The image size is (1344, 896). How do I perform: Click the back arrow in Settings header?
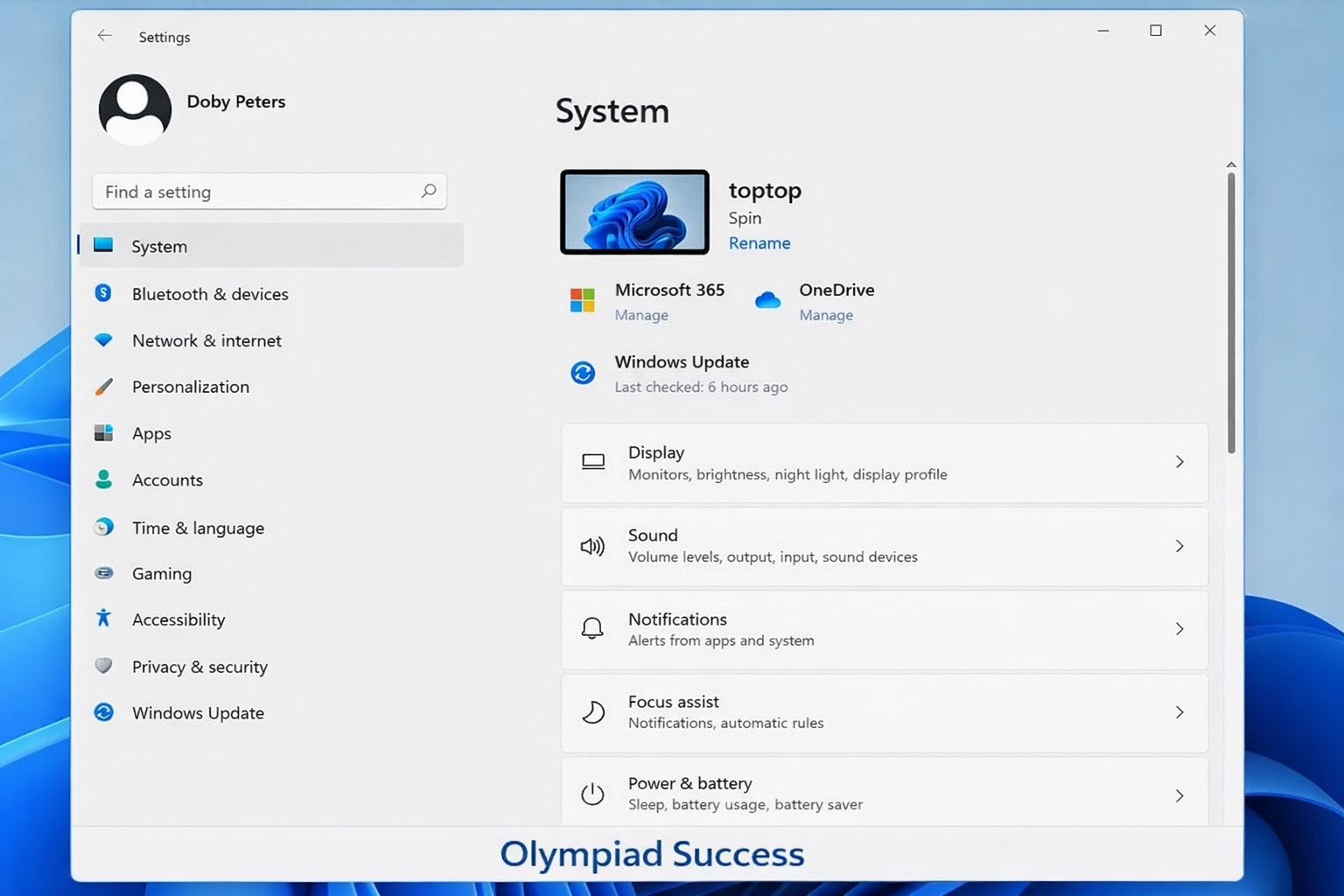click(x=105, y=36)
